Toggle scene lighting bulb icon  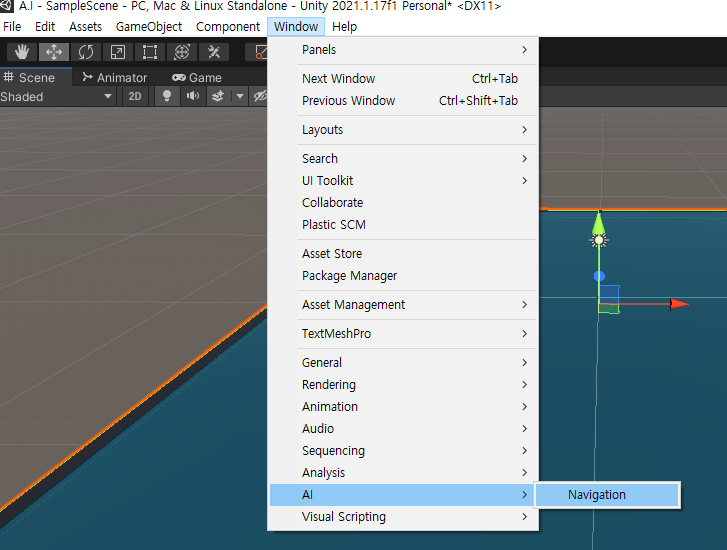coord(167,96)
